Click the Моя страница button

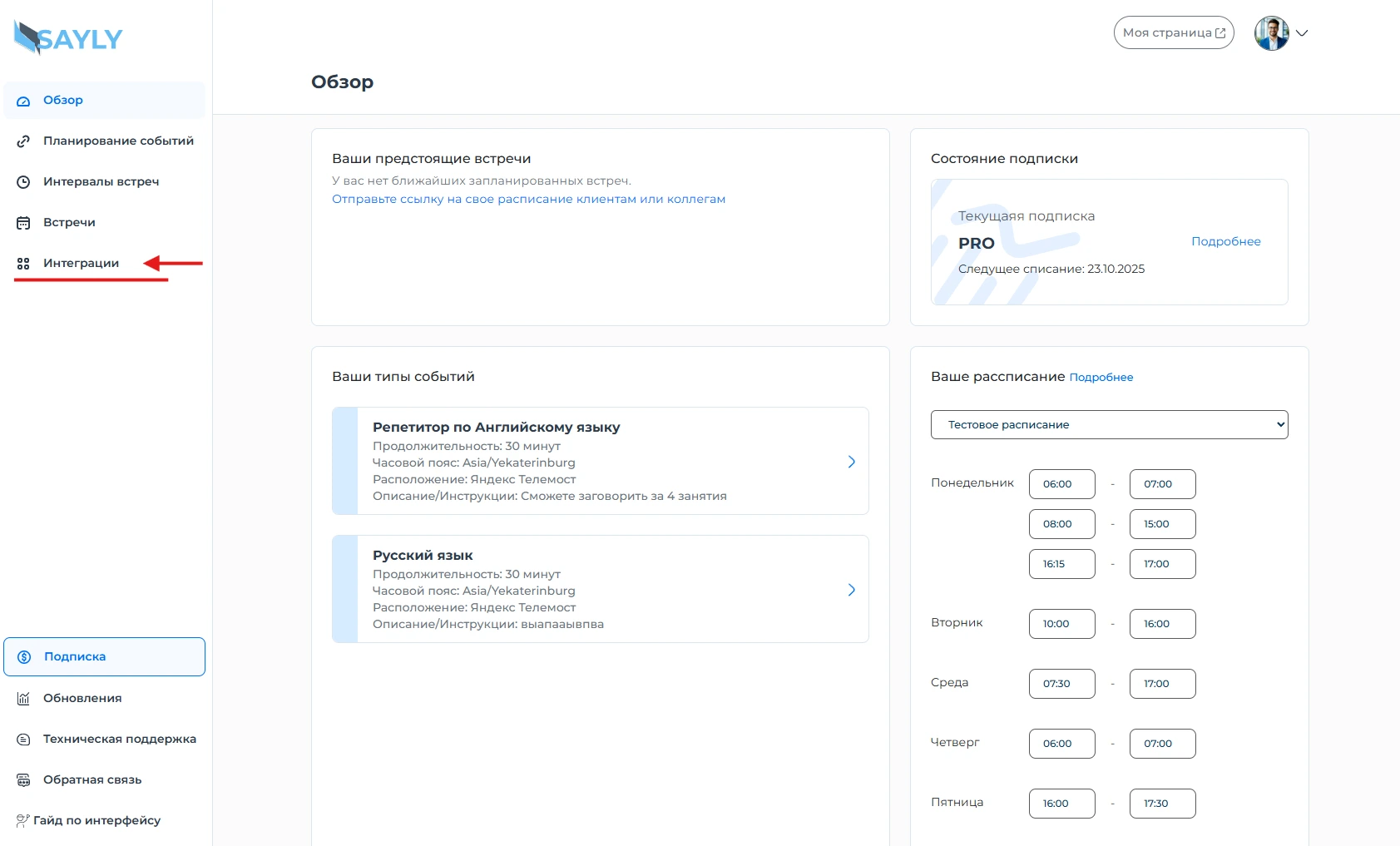[x=1173, y=33]
